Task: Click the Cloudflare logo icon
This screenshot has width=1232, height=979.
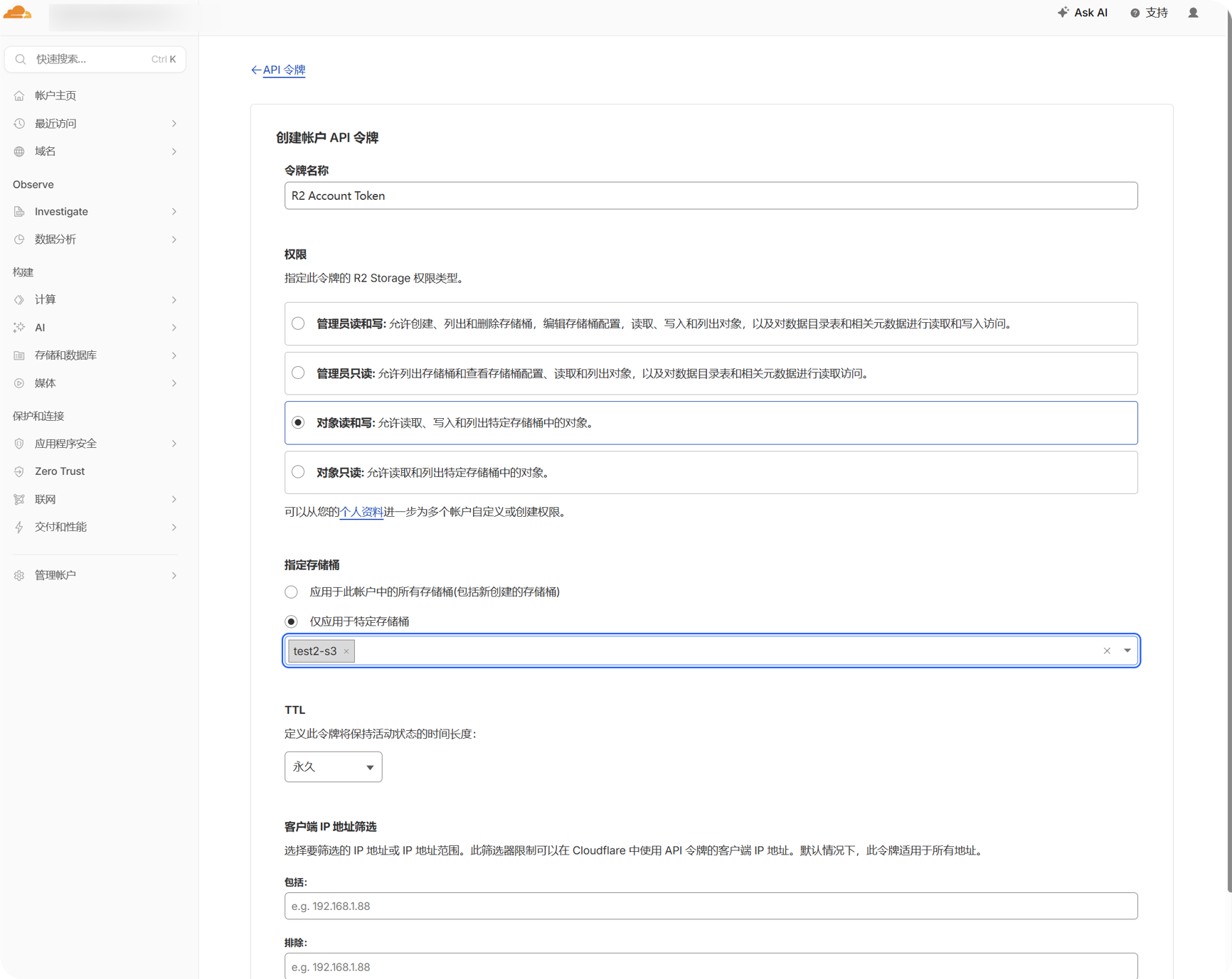Action: pyautogui.click(x=18, y=12)
